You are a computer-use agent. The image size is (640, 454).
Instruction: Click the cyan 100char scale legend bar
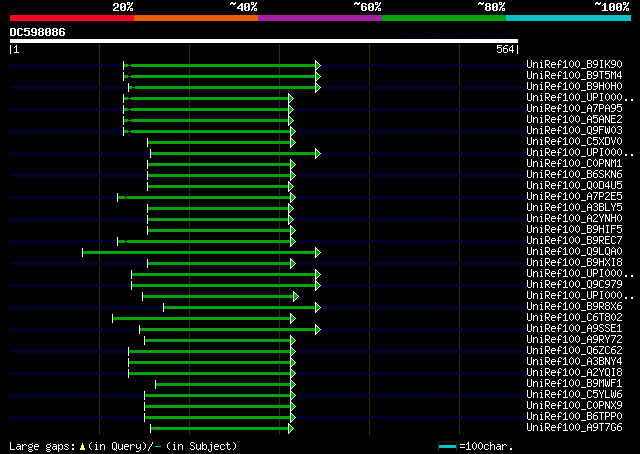click(447, 446)
